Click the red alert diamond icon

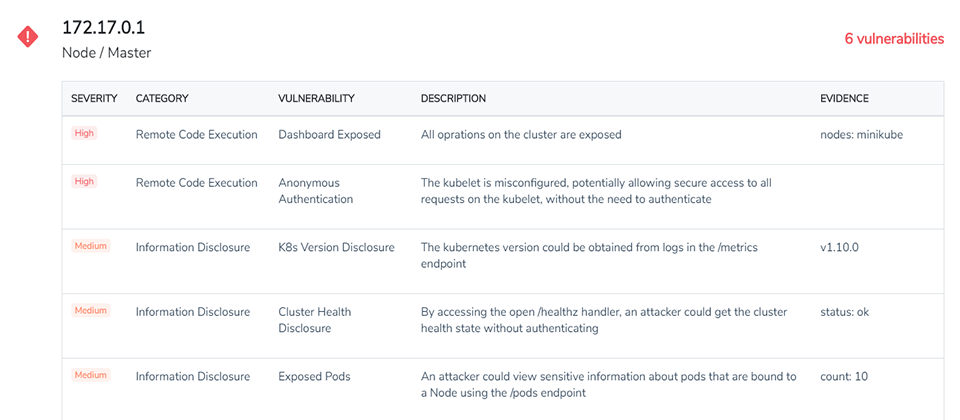28,37
